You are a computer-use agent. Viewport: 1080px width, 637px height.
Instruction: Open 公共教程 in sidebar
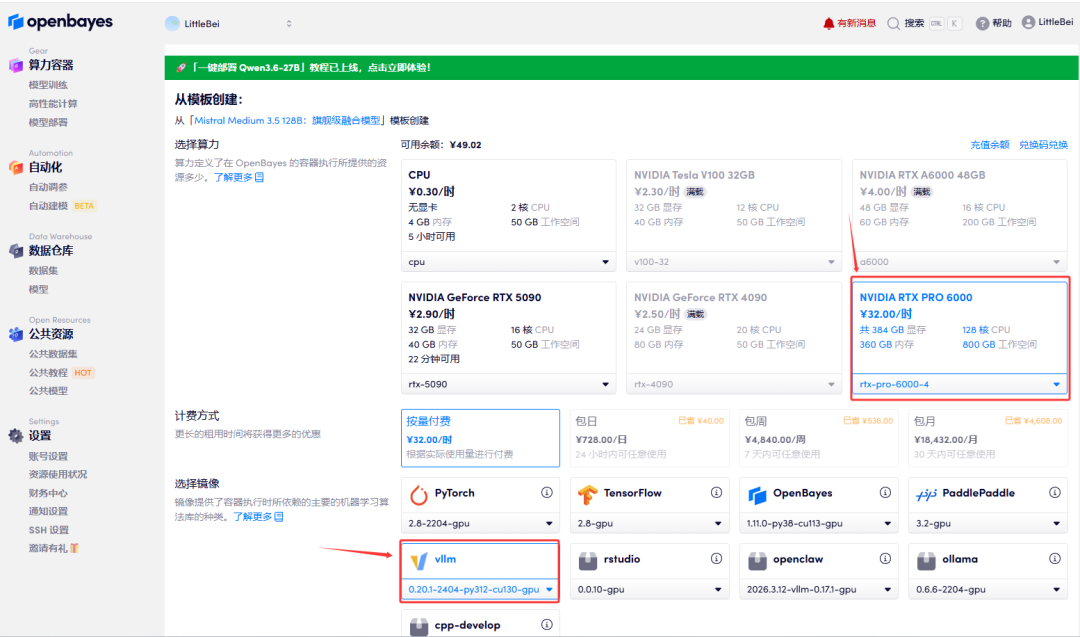48,373
